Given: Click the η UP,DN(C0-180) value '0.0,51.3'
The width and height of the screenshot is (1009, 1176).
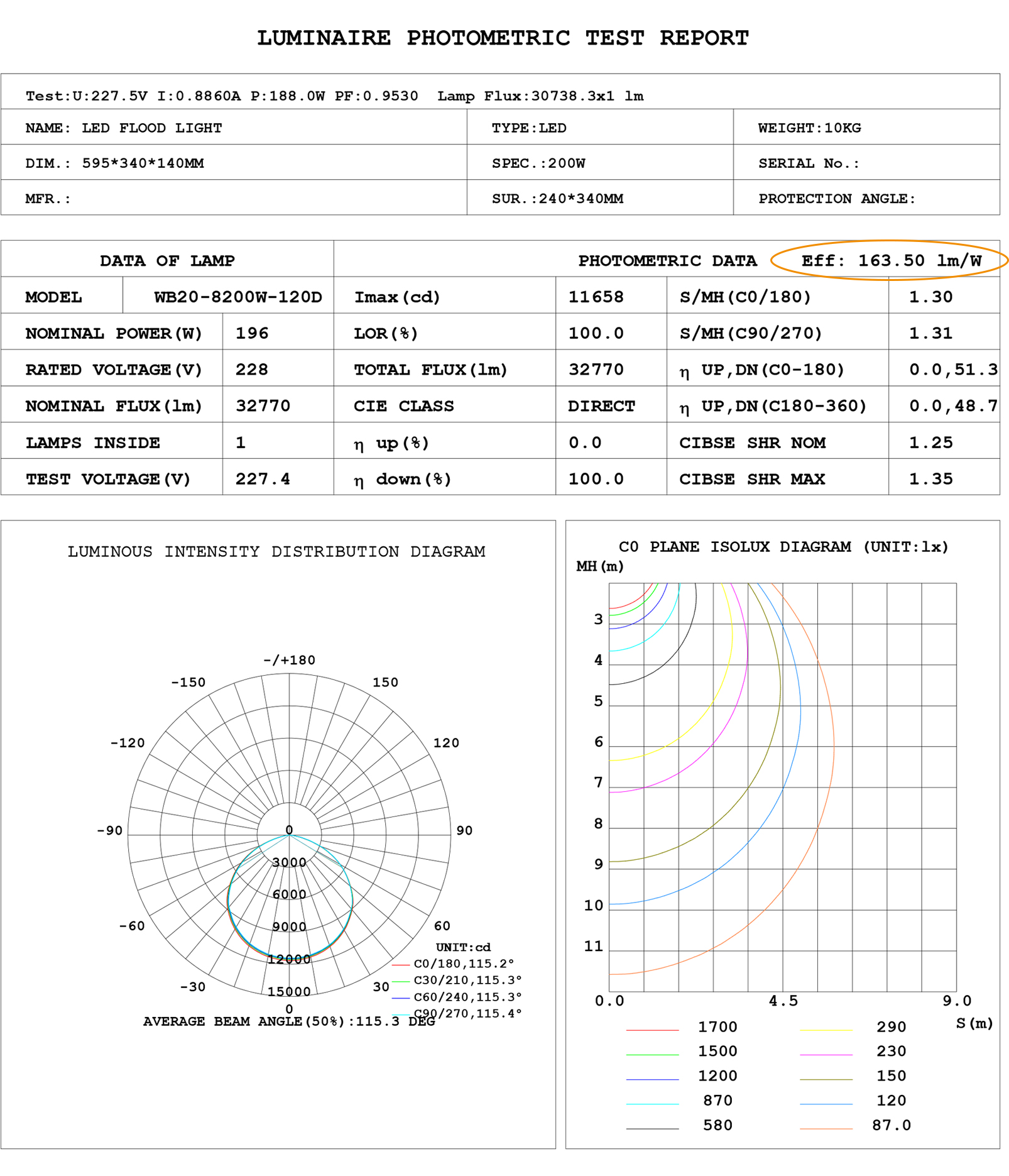Looking at the screenshot, I should [x=953, y=370].
